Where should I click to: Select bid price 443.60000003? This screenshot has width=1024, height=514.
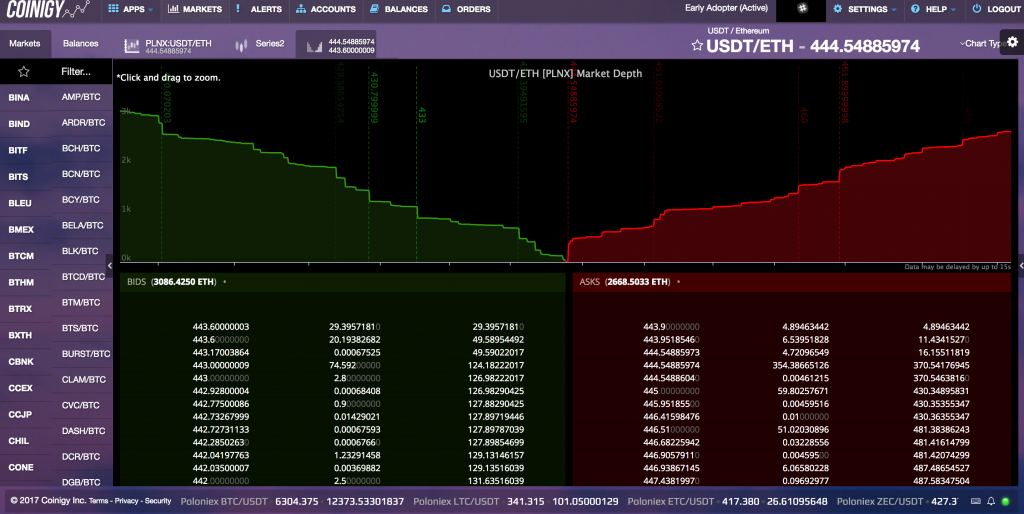pyautogui.click(x=221, y=327)
